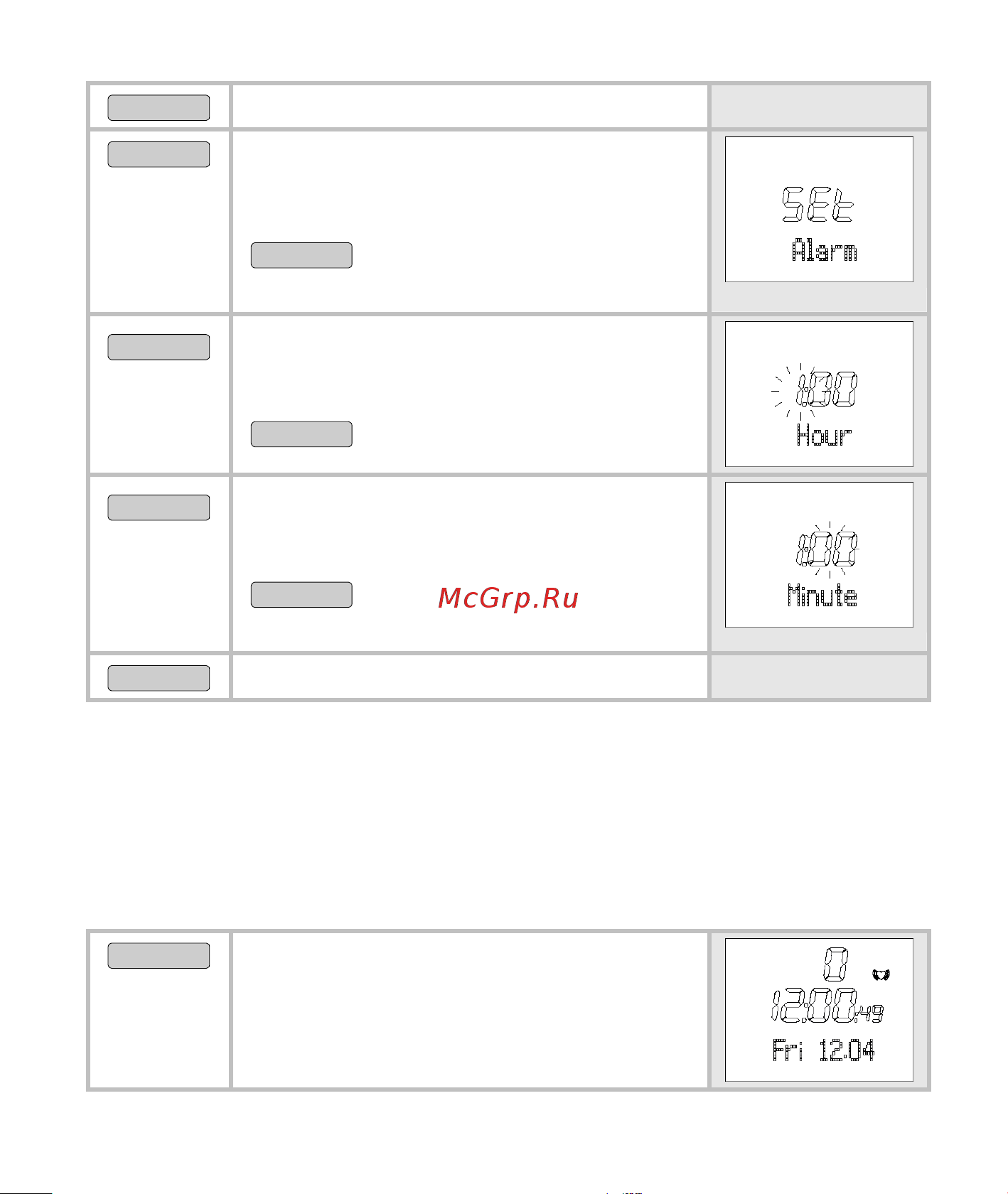Click the dot-matrix "Minute" label
This screenshot has width=1008, height=1194.
[822, 595]
